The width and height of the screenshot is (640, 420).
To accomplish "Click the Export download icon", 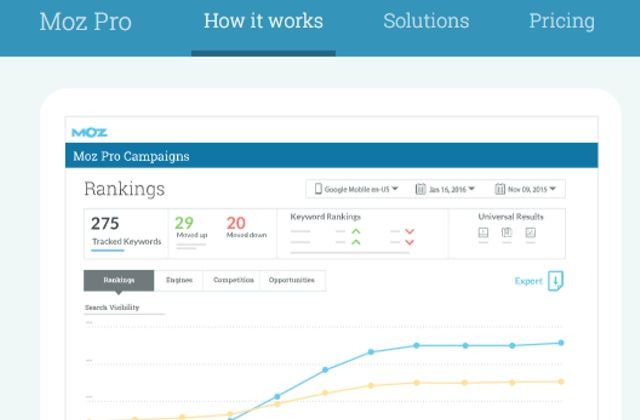I will [556, 281].
